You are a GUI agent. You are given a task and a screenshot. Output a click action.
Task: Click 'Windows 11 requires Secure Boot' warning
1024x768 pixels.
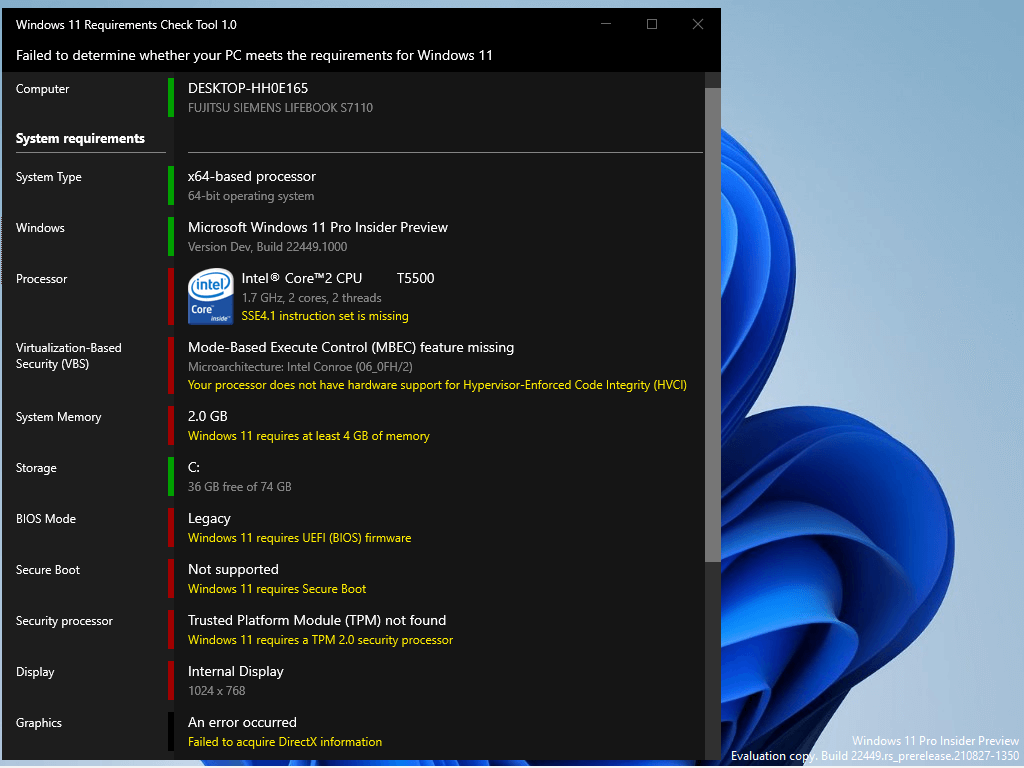click(277, 589)
